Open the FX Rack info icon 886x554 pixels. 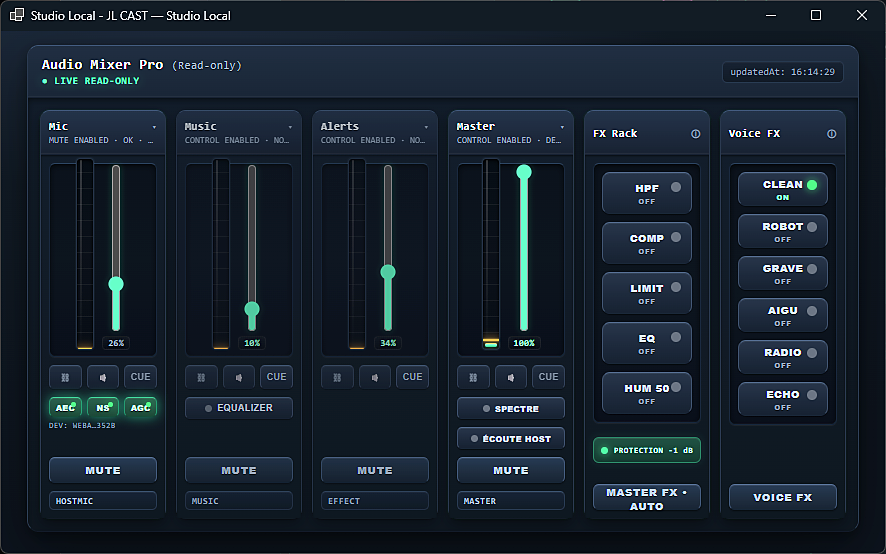click(x=696, y=134)
